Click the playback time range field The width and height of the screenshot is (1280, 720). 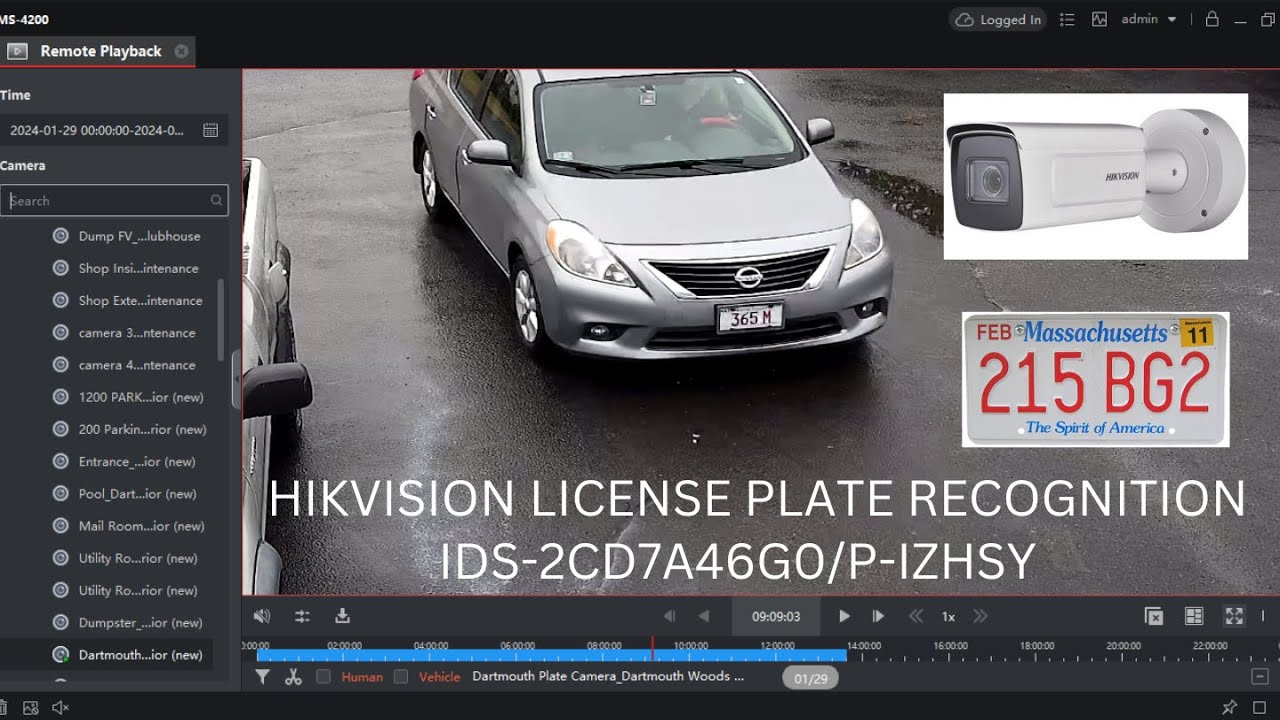(113, 130)
